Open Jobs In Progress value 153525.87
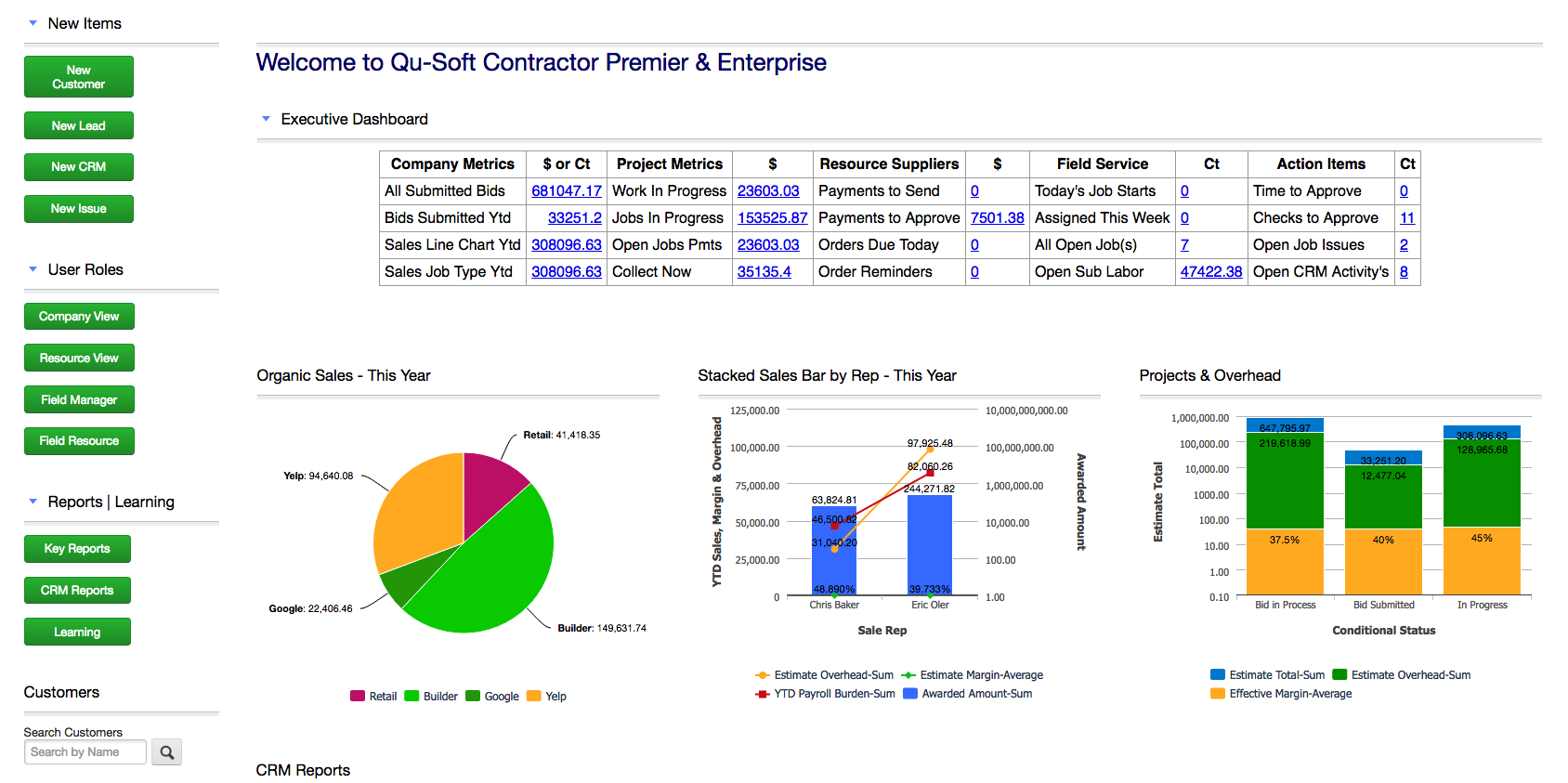 (x=773, y=217)
